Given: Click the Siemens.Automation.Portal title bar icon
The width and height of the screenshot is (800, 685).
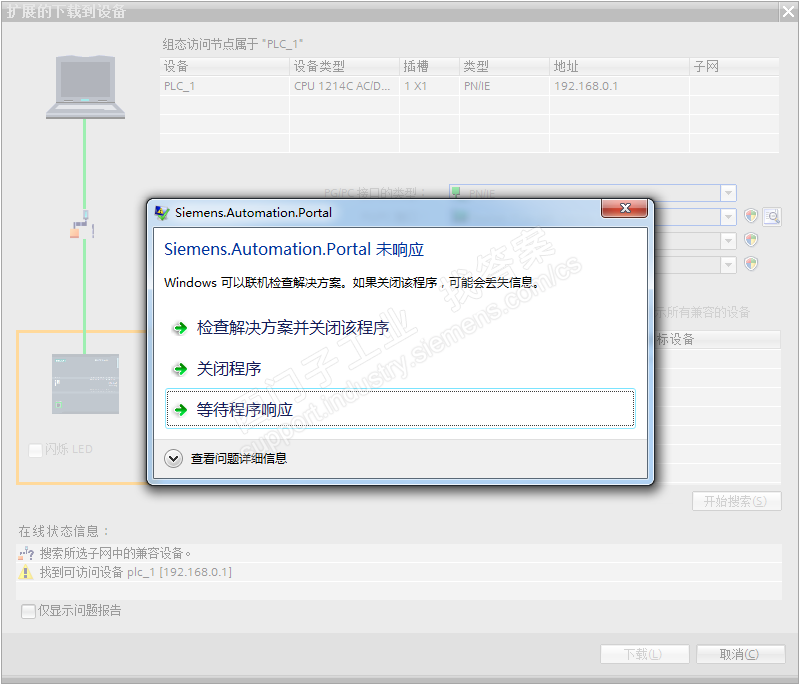Looking at the screenshot, I should [x=162, y=213].
